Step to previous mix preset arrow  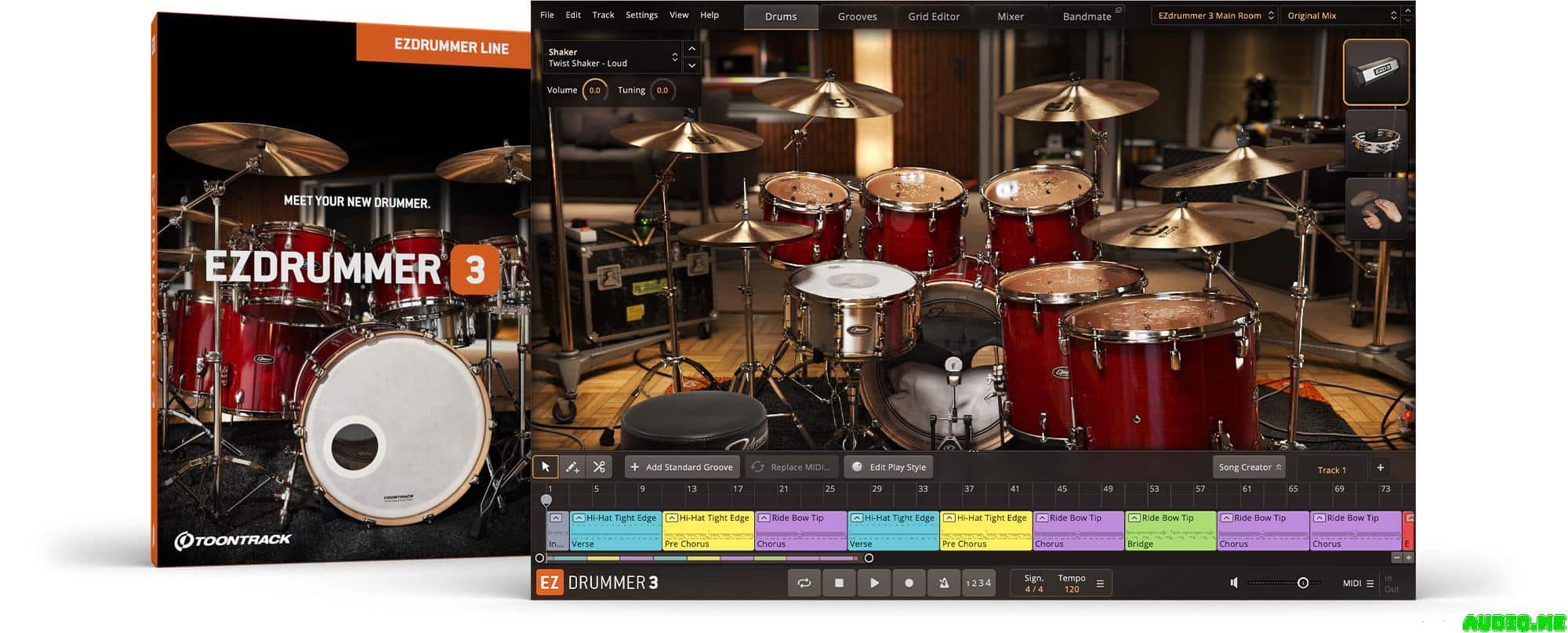[1408, 9]
